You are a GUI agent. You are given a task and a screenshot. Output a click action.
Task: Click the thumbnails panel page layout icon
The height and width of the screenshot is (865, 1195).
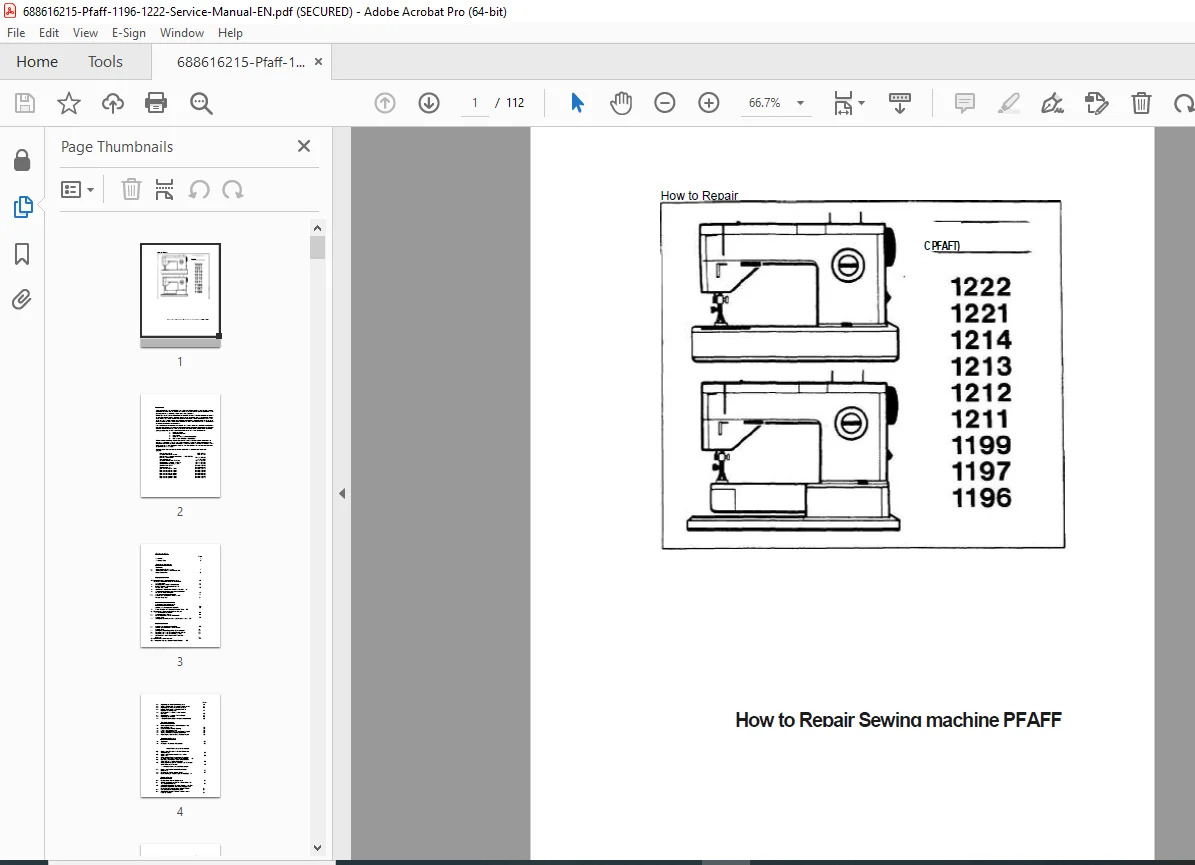pyautogui.click(x=165, y=189)
